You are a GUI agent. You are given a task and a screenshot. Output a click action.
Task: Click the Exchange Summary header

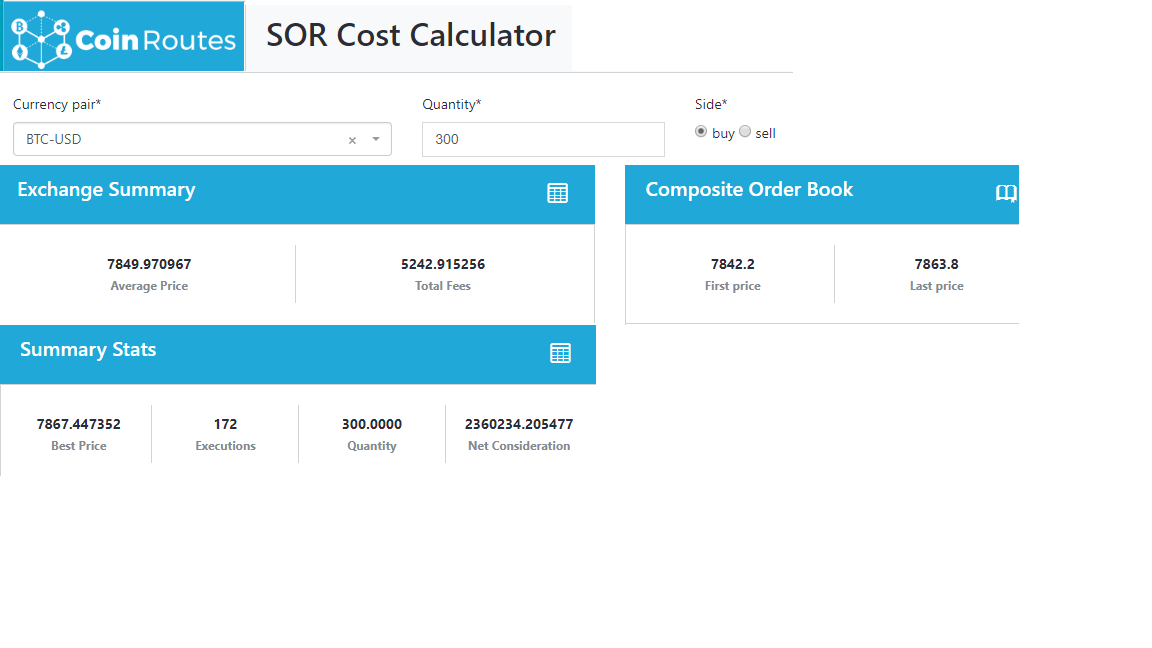click(298, 195)
